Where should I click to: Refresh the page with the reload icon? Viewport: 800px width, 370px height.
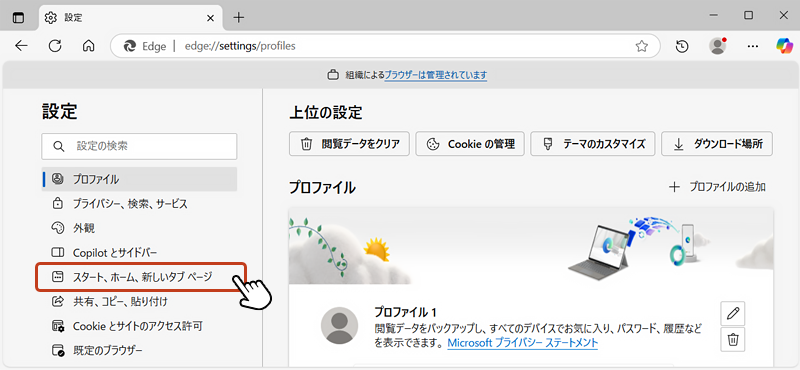point(55,46)
